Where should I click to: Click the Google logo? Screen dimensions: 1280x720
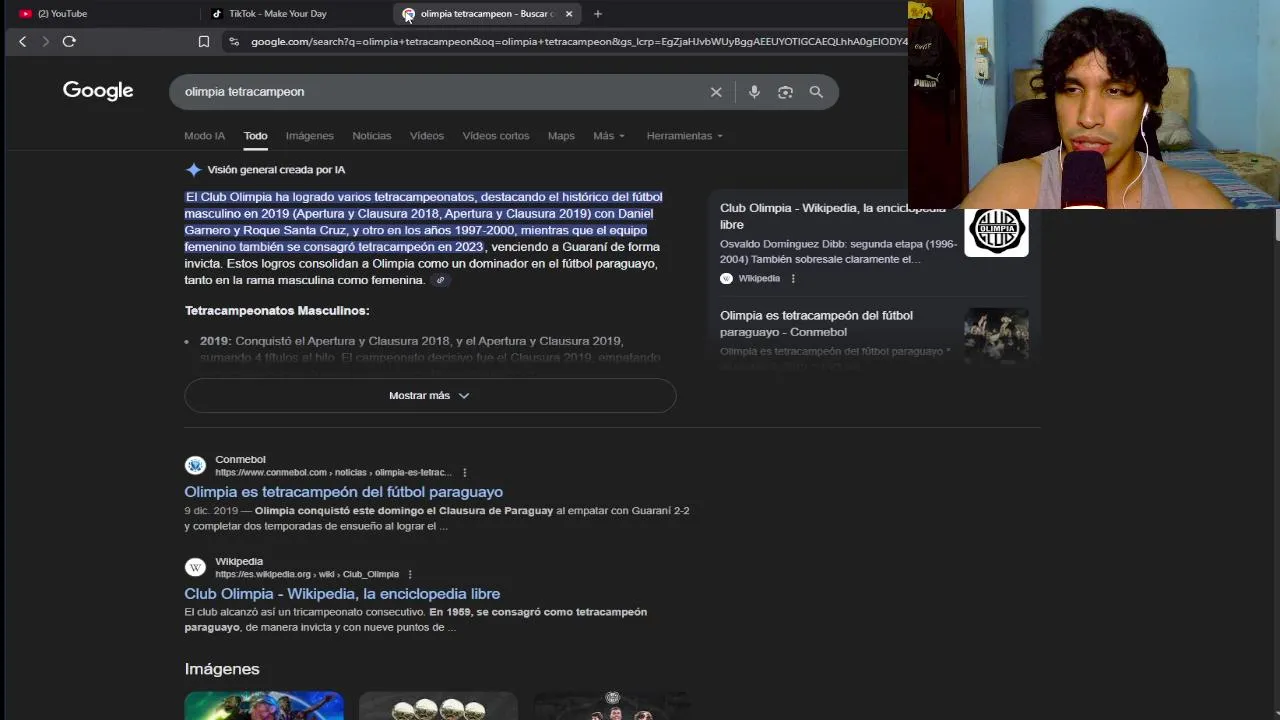click(x=98, y=91)
